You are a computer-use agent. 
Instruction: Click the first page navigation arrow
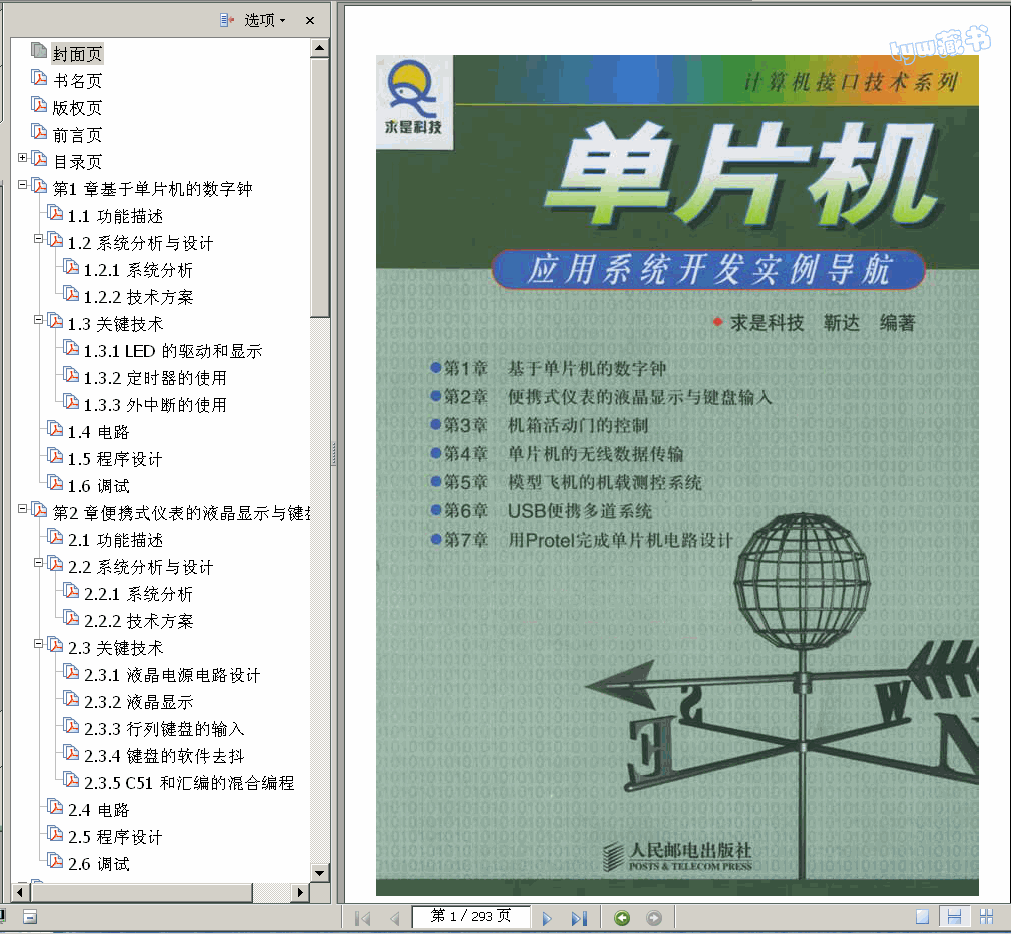(363, 918)
